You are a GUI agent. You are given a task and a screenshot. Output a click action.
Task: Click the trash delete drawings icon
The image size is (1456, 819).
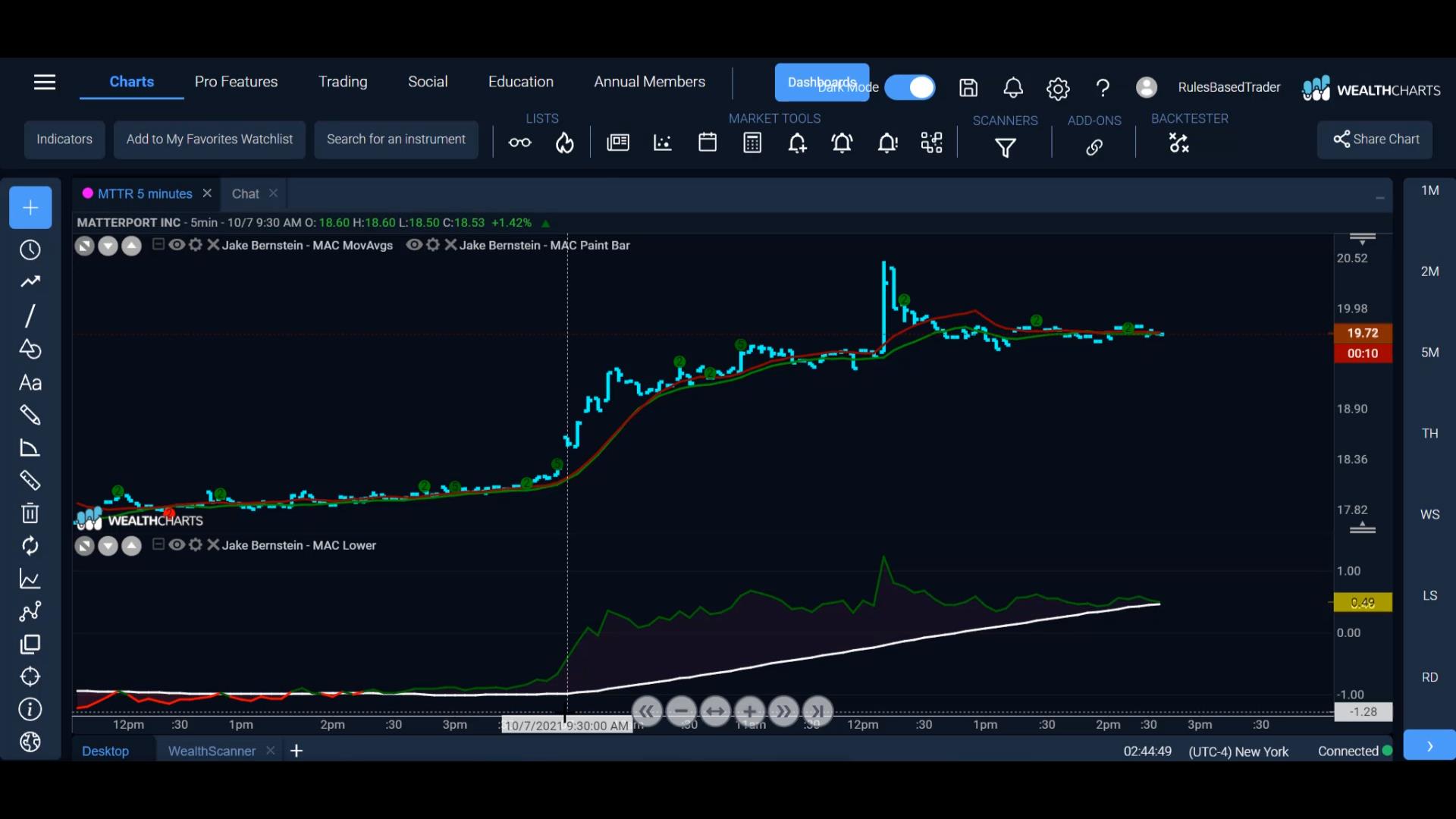pyautogui.click(x=30, y=513)
